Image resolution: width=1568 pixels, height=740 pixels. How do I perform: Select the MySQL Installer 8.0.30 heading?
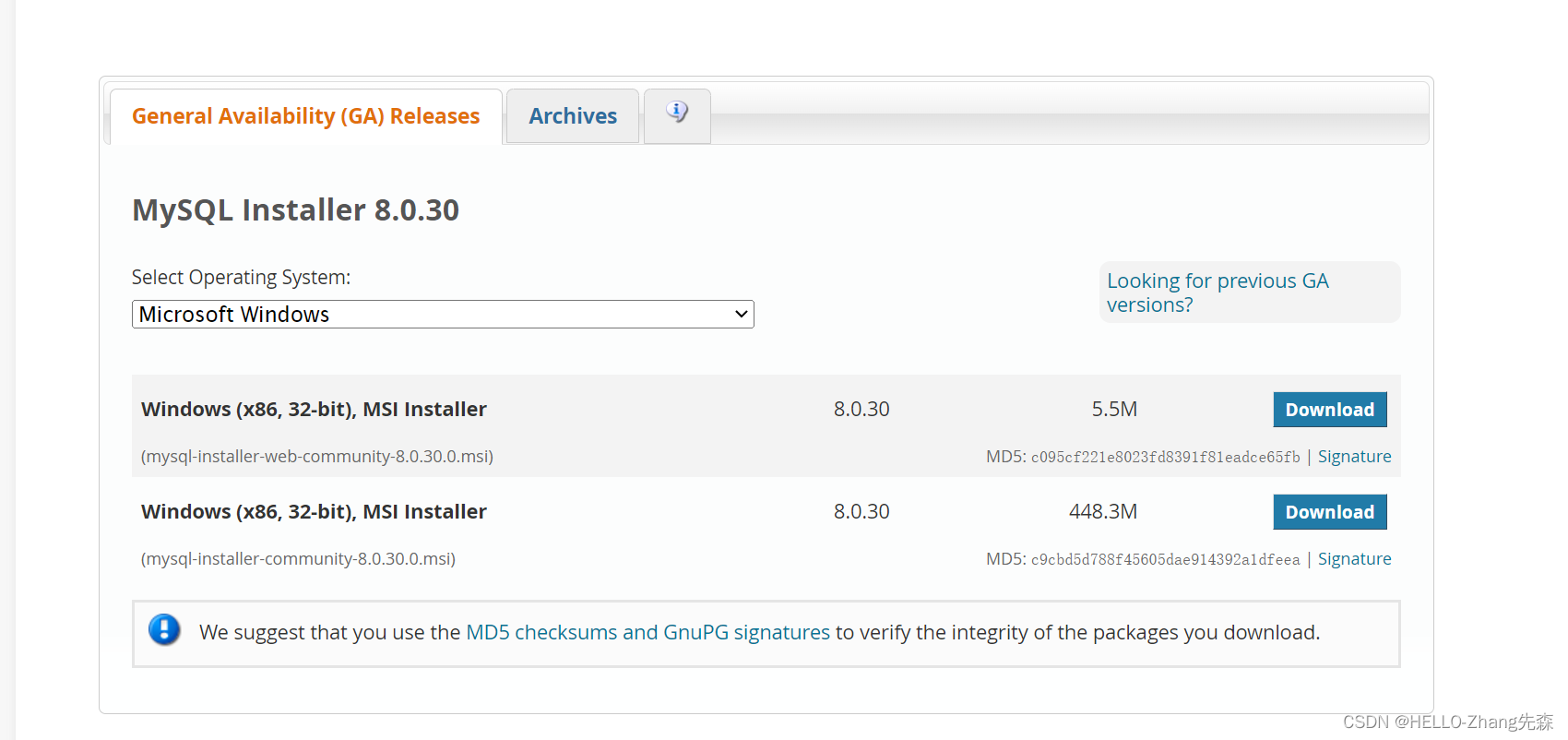pyautogui.click(x=295, y=210)
